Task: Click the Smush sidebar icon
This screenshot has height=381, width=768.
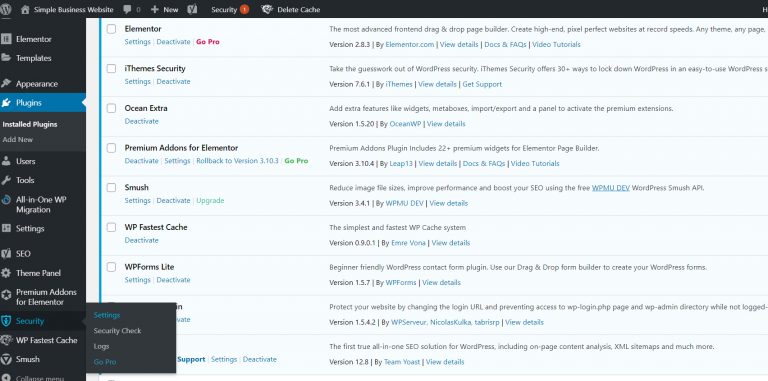Action: (6, 359)
